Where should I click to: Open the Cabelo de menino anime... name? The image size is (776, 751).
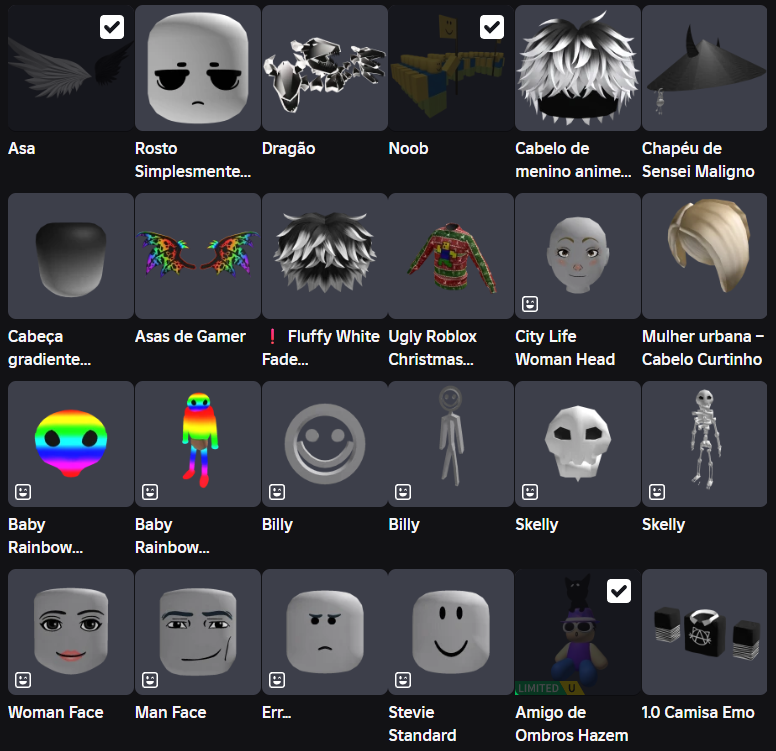[x=573, y=160]
